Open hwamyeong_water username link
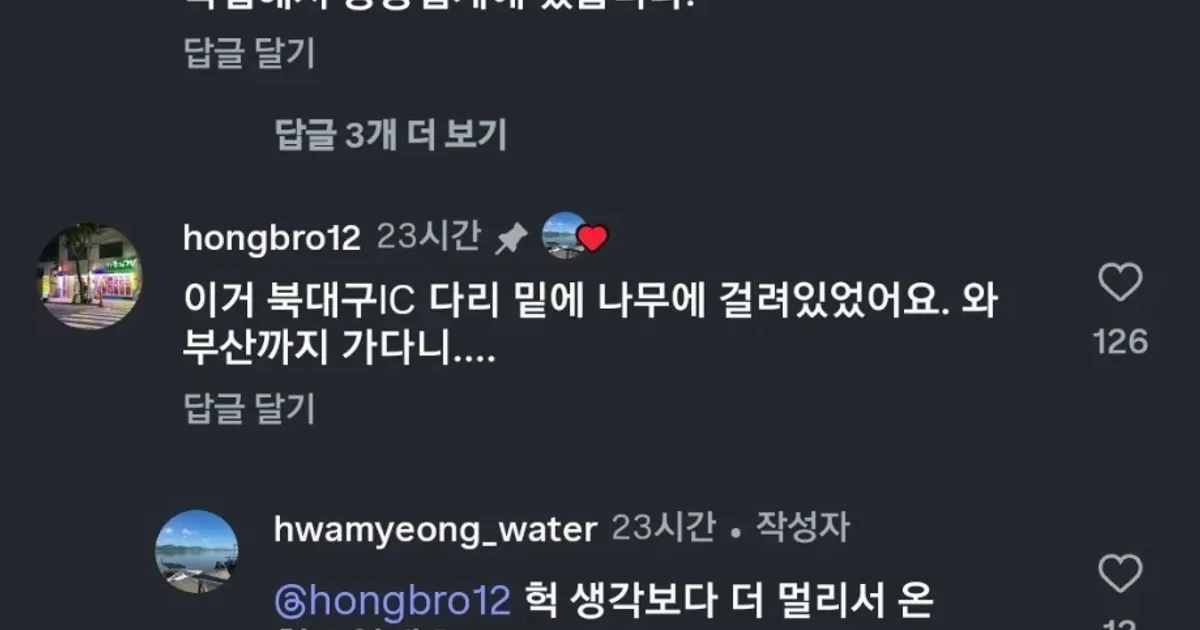 point(435,530)
